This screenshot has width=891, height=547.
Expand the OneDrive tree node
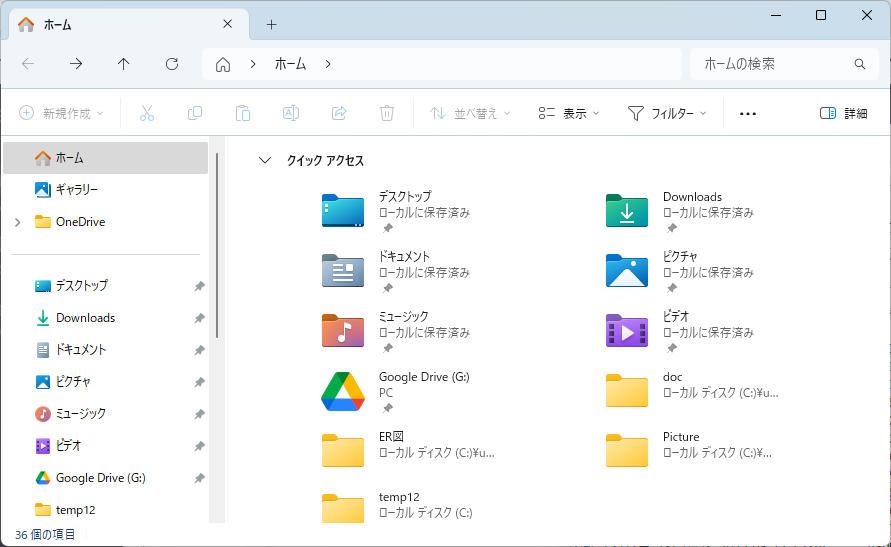point(17,222)
